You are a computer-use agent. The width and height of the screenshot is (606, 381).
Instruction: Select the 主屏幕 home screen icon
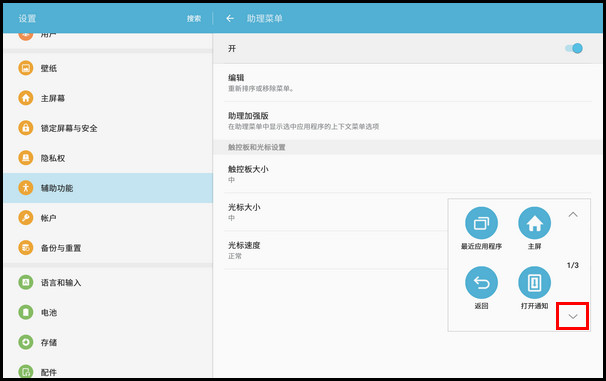click(26, 98)
